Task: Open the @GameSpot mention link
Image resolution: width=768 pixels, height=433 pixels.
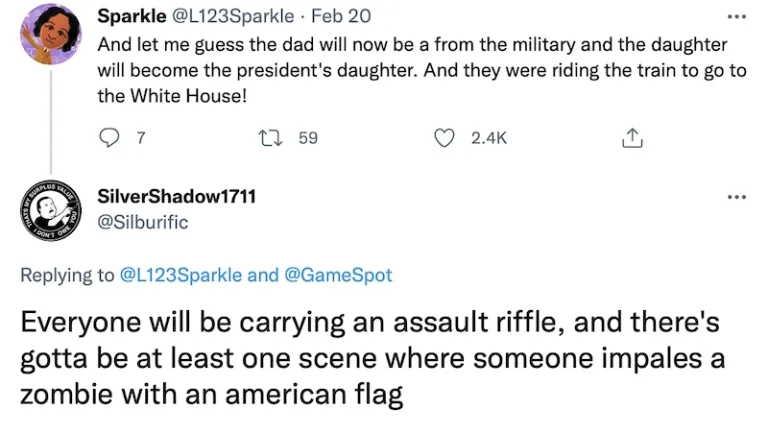Action: pyautogui.click(x=338, y=275)
